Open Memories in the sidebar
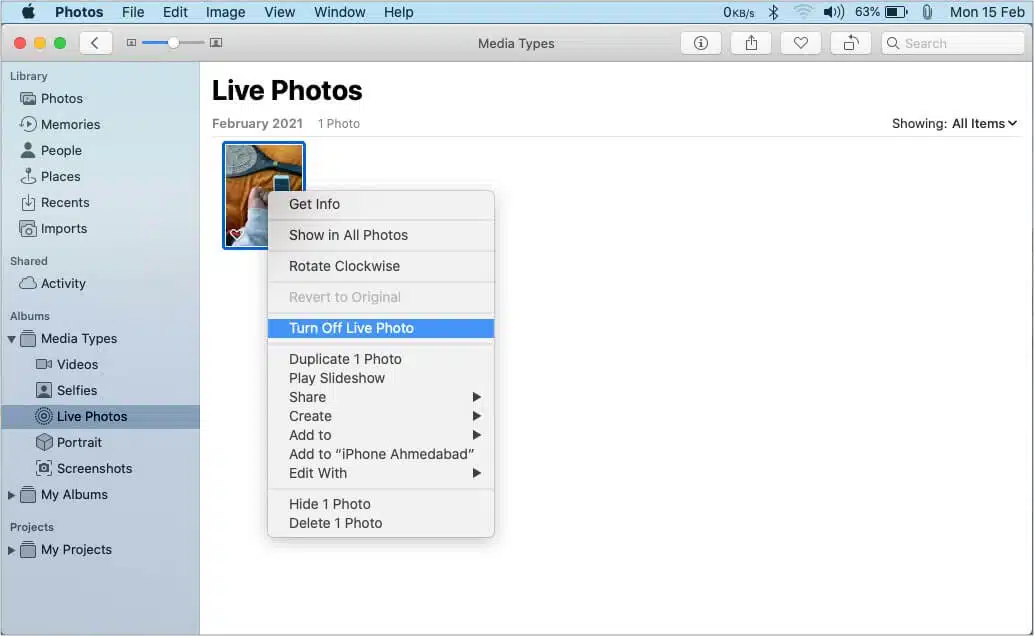 (60, 124)
